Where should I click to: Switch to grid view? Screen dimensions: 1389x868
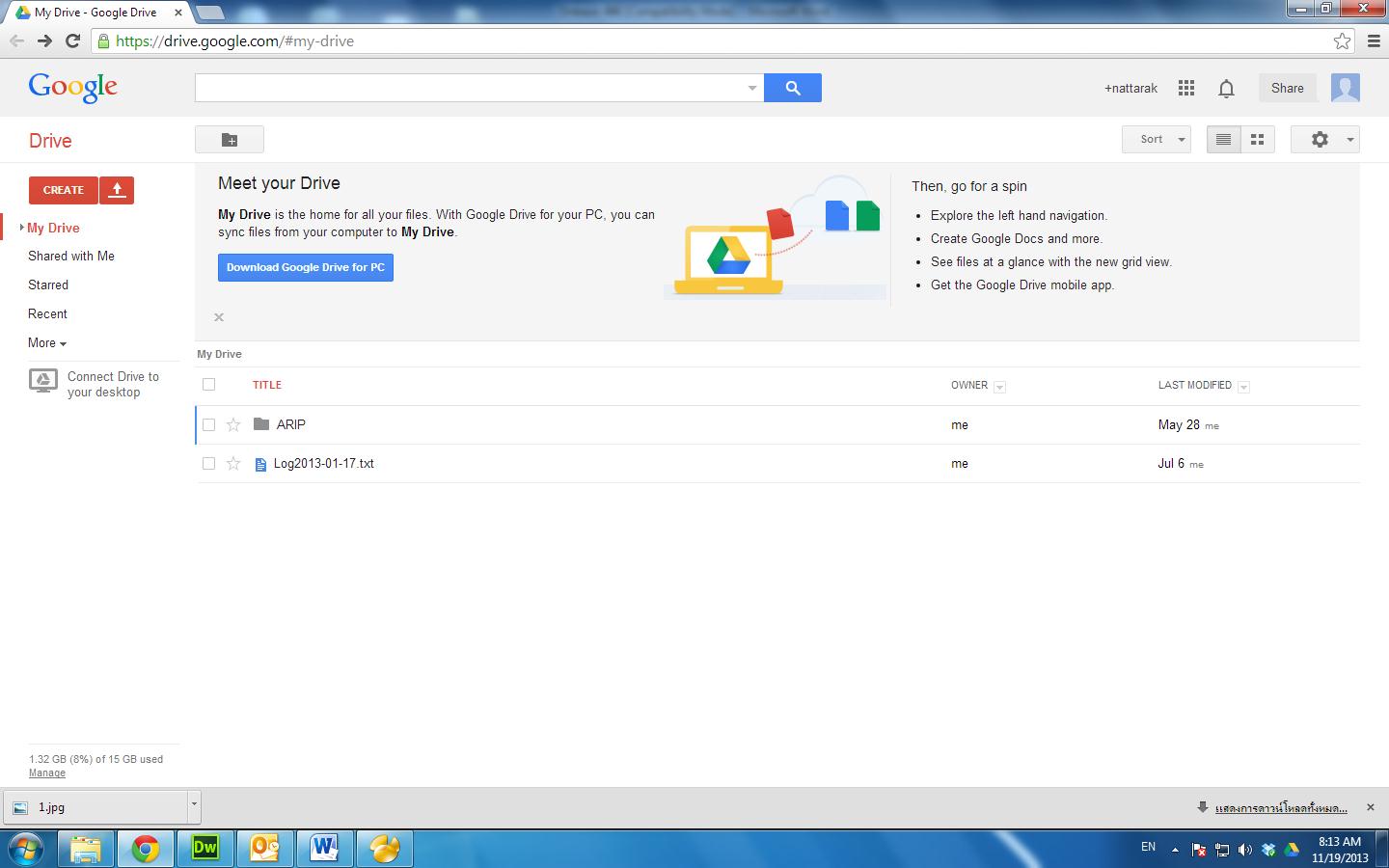(1258, 139)
